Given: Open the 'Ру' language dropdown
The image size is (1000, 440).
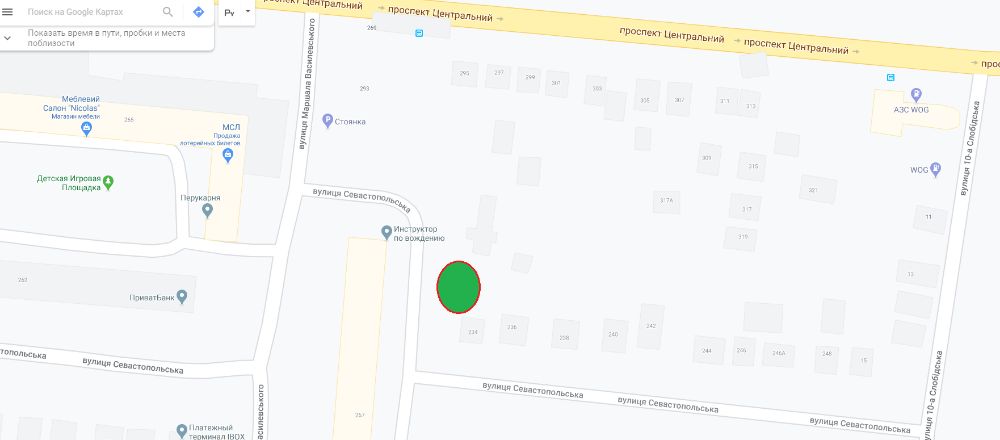Looking at the screenshot, I should (237, 13).
